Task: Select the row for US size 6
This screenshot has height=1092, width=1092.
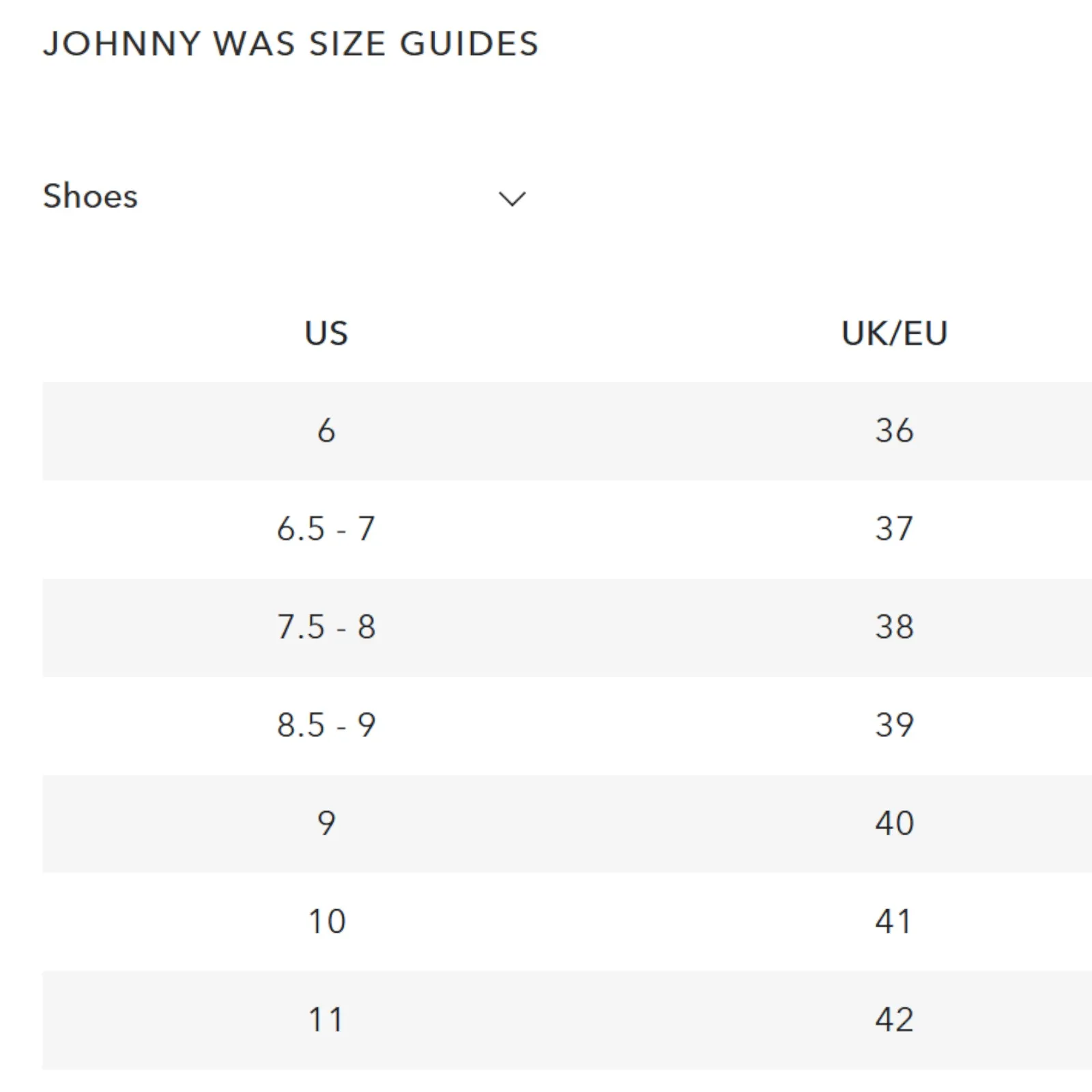Action: pyautogui.click(x=328, y=430)
